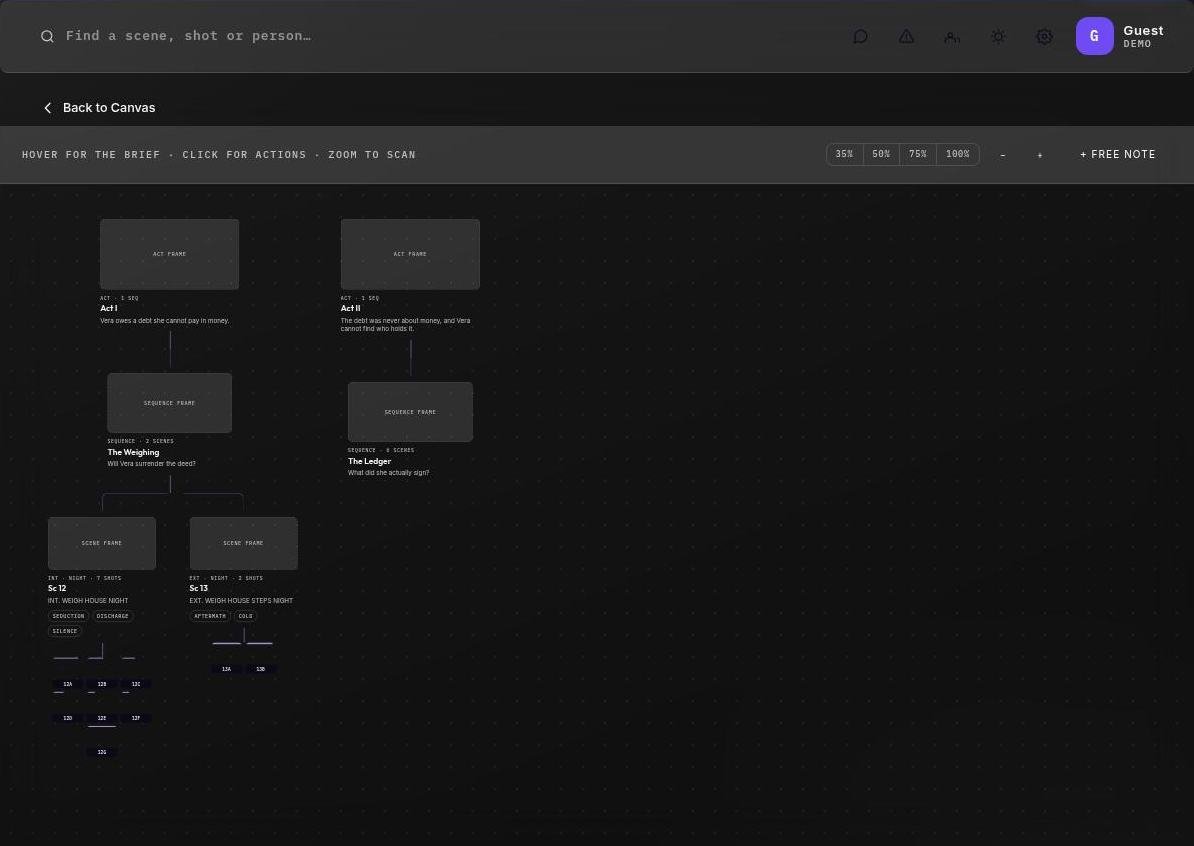
Task: Decrease zoom with the minus button
Action: click(x=1003, y=155)
